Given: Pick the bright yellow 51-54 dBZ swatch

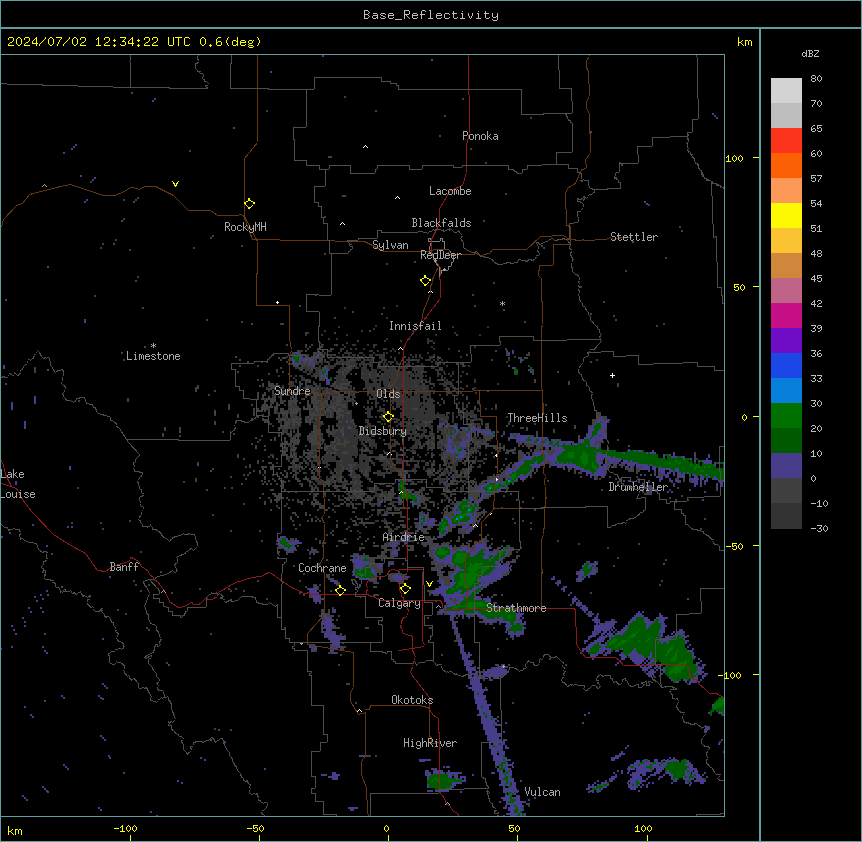Looking at the screenshot, I should (x=786, y=215).
